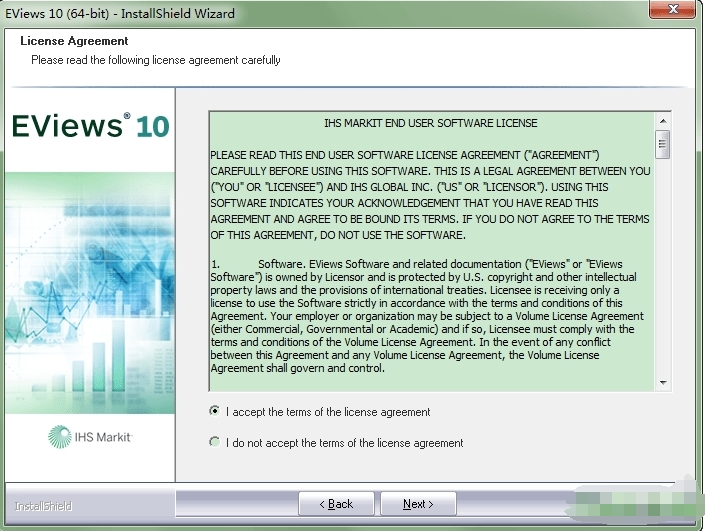This screenshot has height=531, width=706.
Task: Click "Please read the following license agreement carefully"
Action: tap(156, 60)
